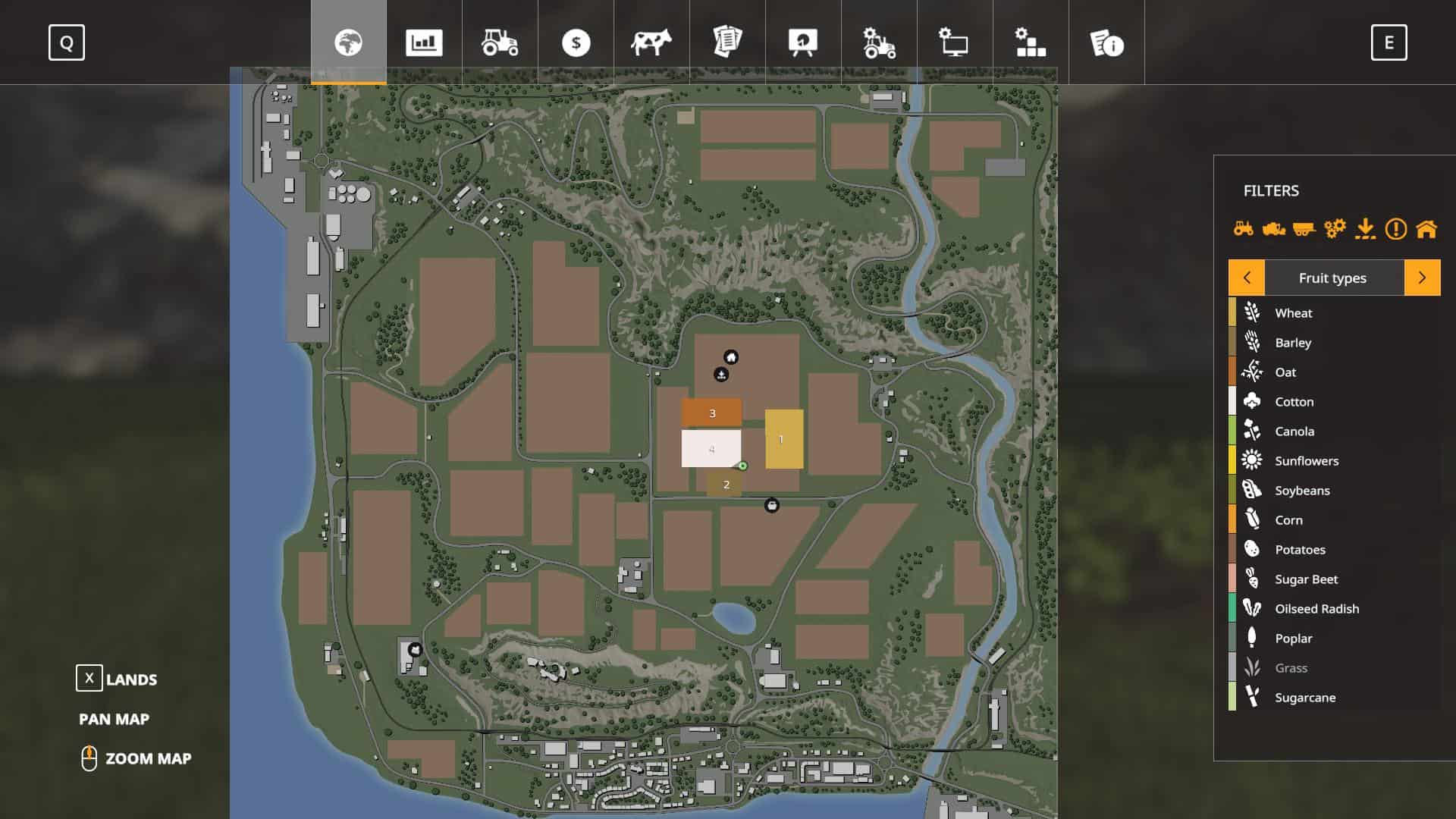Select yellow field 1 on the map
The width and height of the screenshot is (1456, 819).
pos(783,439)
